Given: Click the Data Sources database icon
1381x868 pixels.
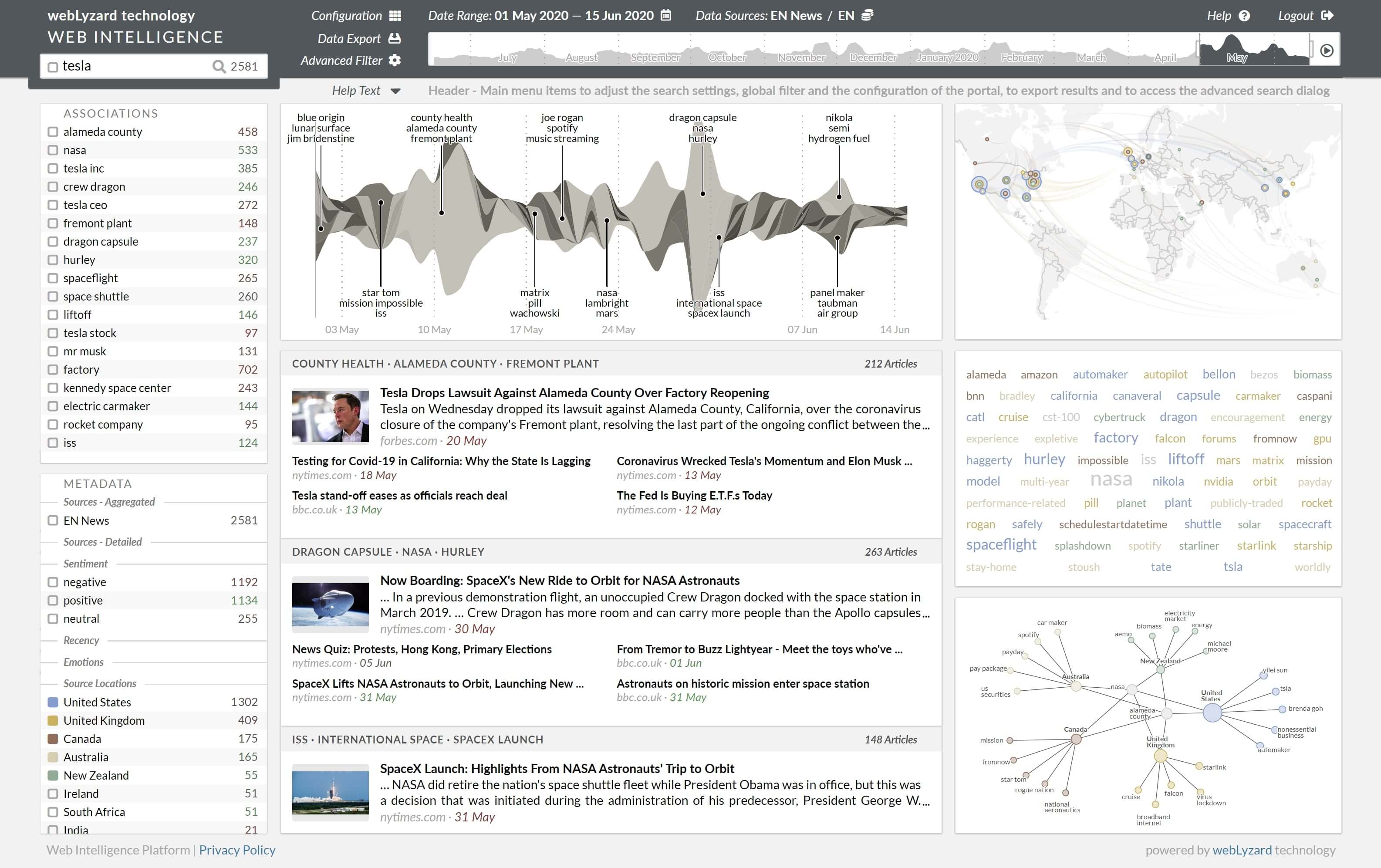Looking at the screenshot, I should (867, 16).
